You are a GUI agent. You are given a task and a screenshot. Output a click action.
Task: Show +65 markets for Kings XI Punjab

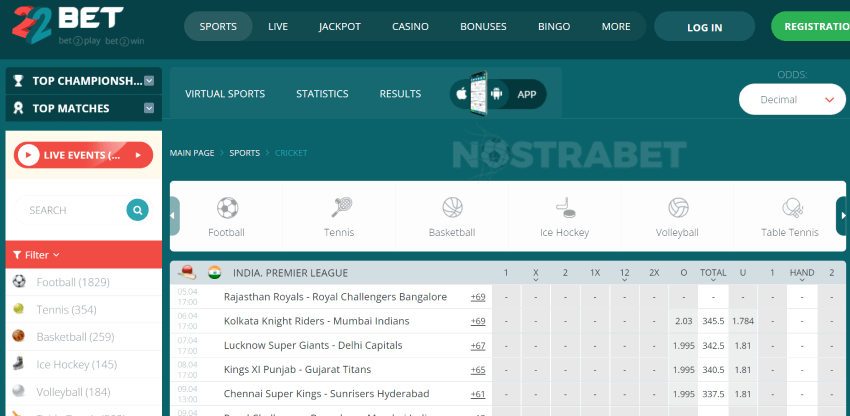[x=478, y=370]
